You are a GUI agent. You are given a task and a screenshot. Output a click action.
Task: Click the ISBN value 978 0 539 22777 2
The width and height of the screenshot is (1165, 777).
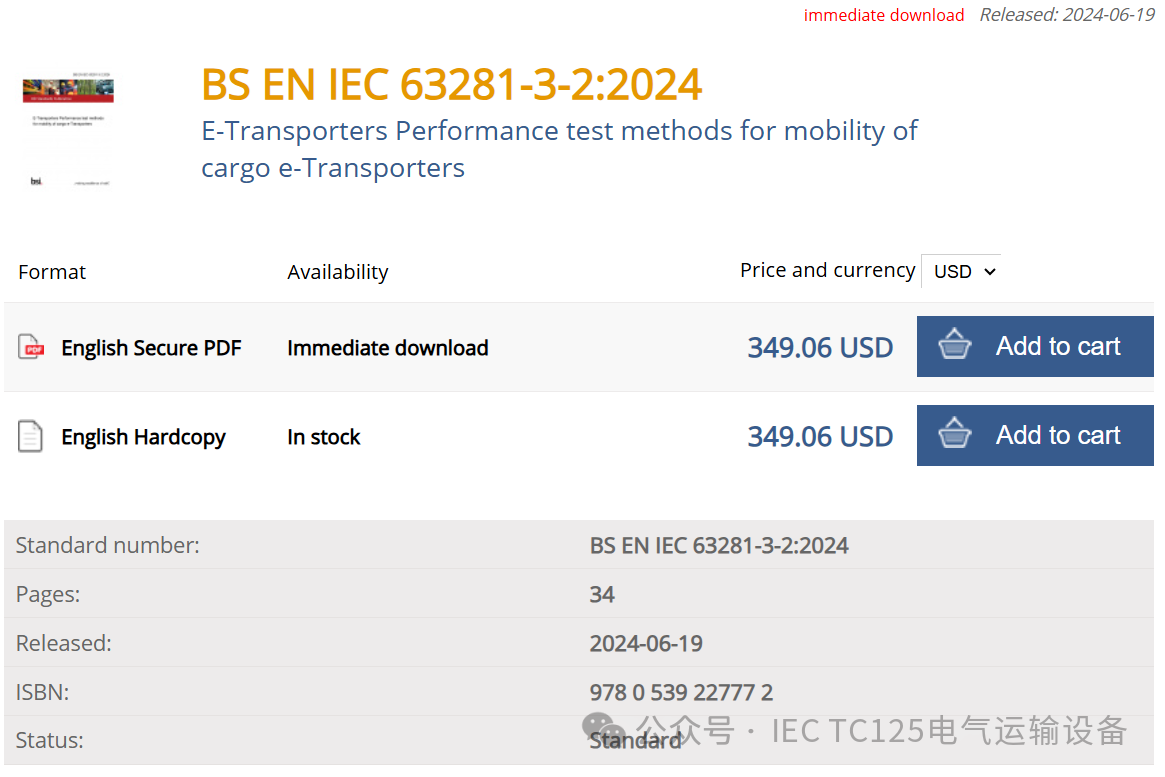(x=681, y=692)
